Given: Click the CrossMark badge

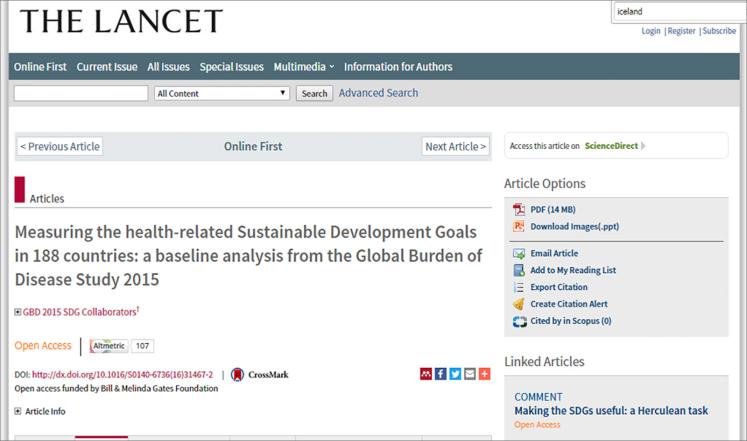Looking at the screenshot, I should [259, 375].
